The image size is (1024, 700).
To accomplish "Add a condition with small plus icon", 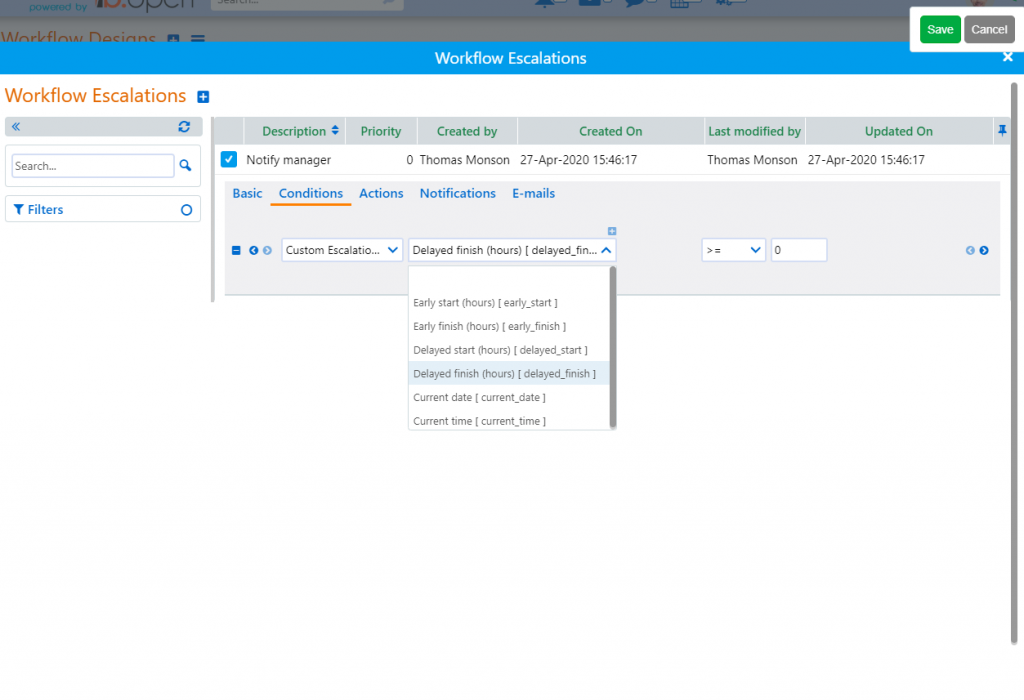I will click(x=612, y=231).
